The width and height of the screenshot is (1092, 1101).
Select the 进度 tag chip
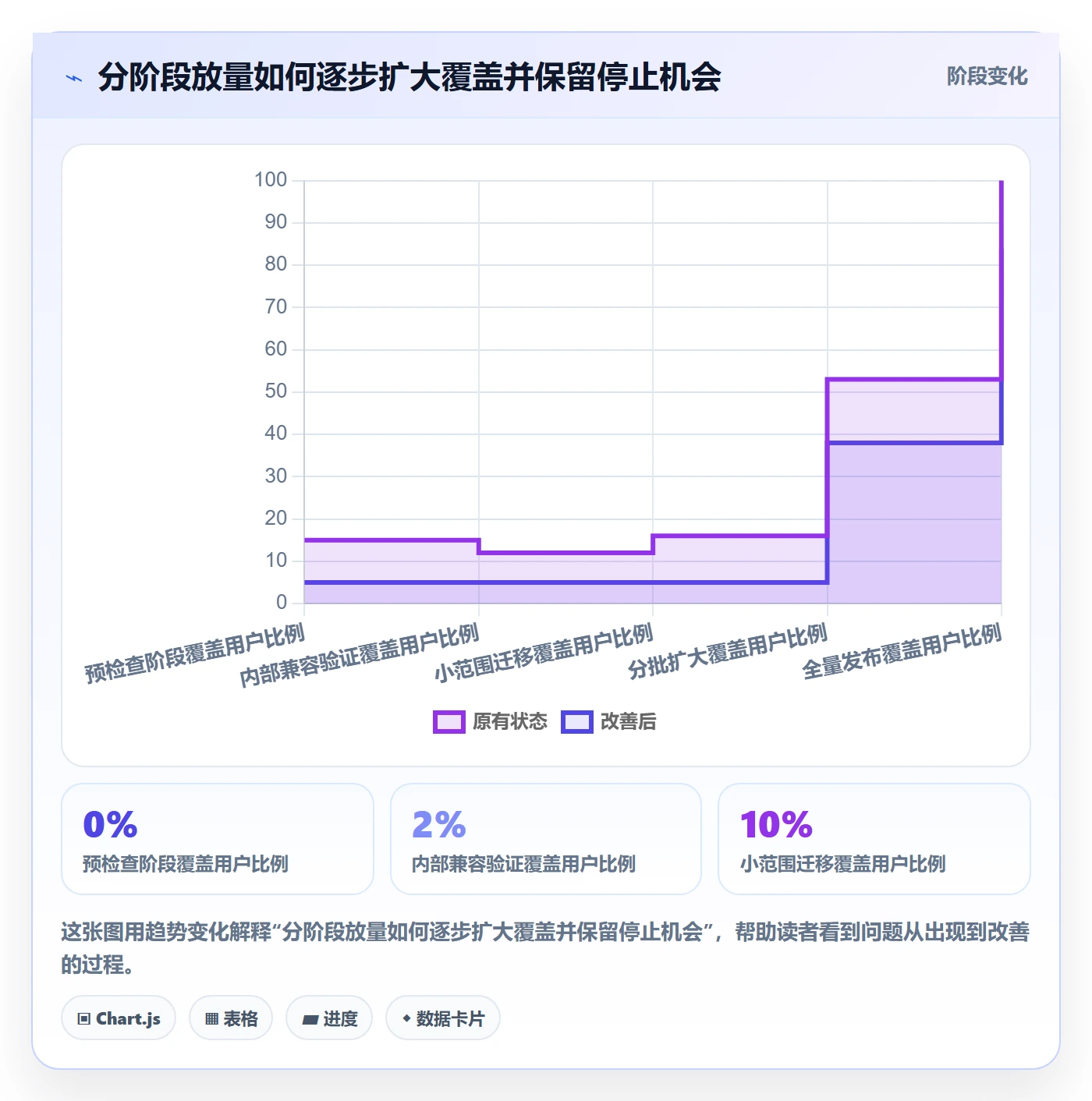click(x=329, y=1018)
